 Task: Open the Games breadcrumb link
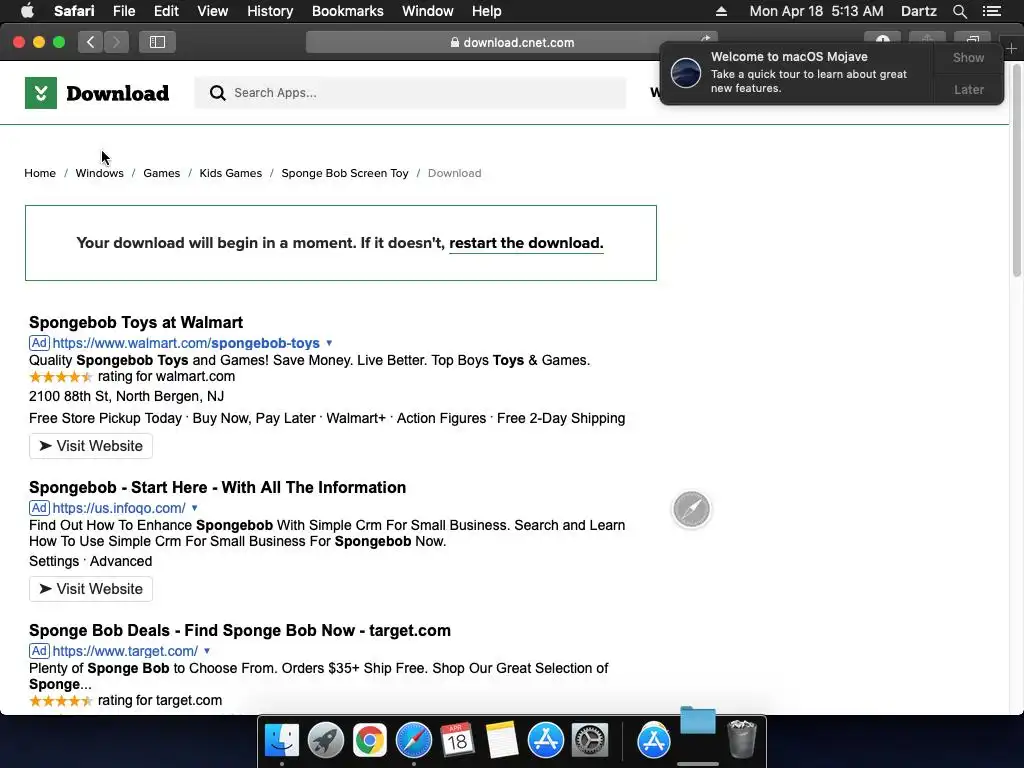(x=161, y=173)
